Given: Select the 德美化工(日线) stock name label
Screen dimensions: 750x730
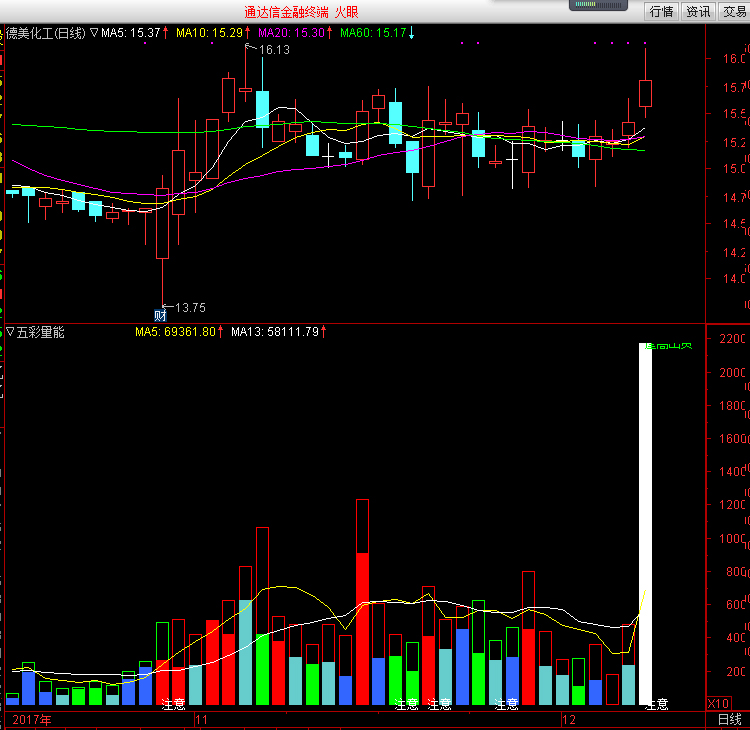Looking at the screenshot, I should tap(45, 33).
